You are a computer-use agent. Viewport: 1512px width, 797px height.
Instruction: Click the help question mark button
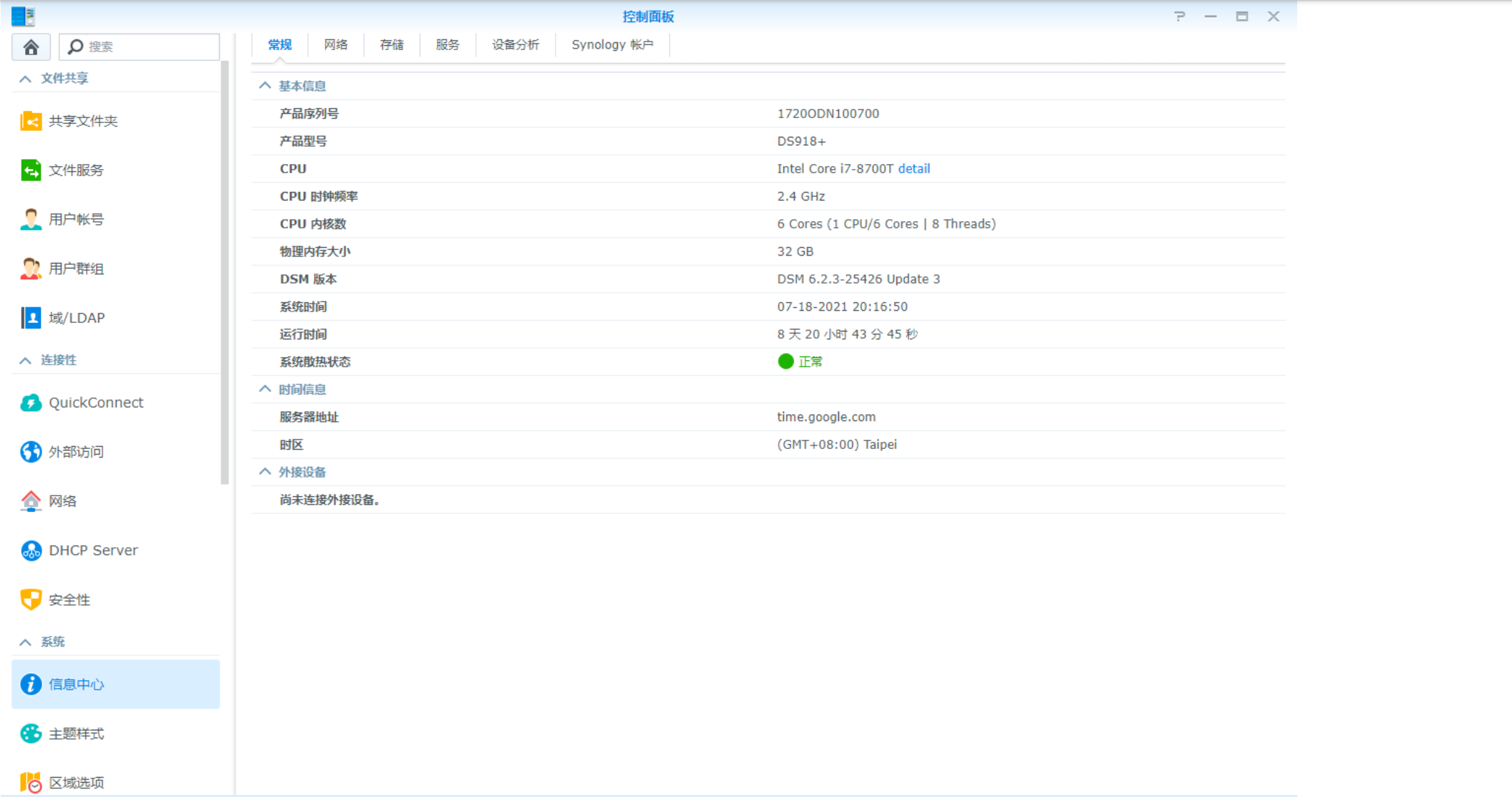[x=1179, y=16]
